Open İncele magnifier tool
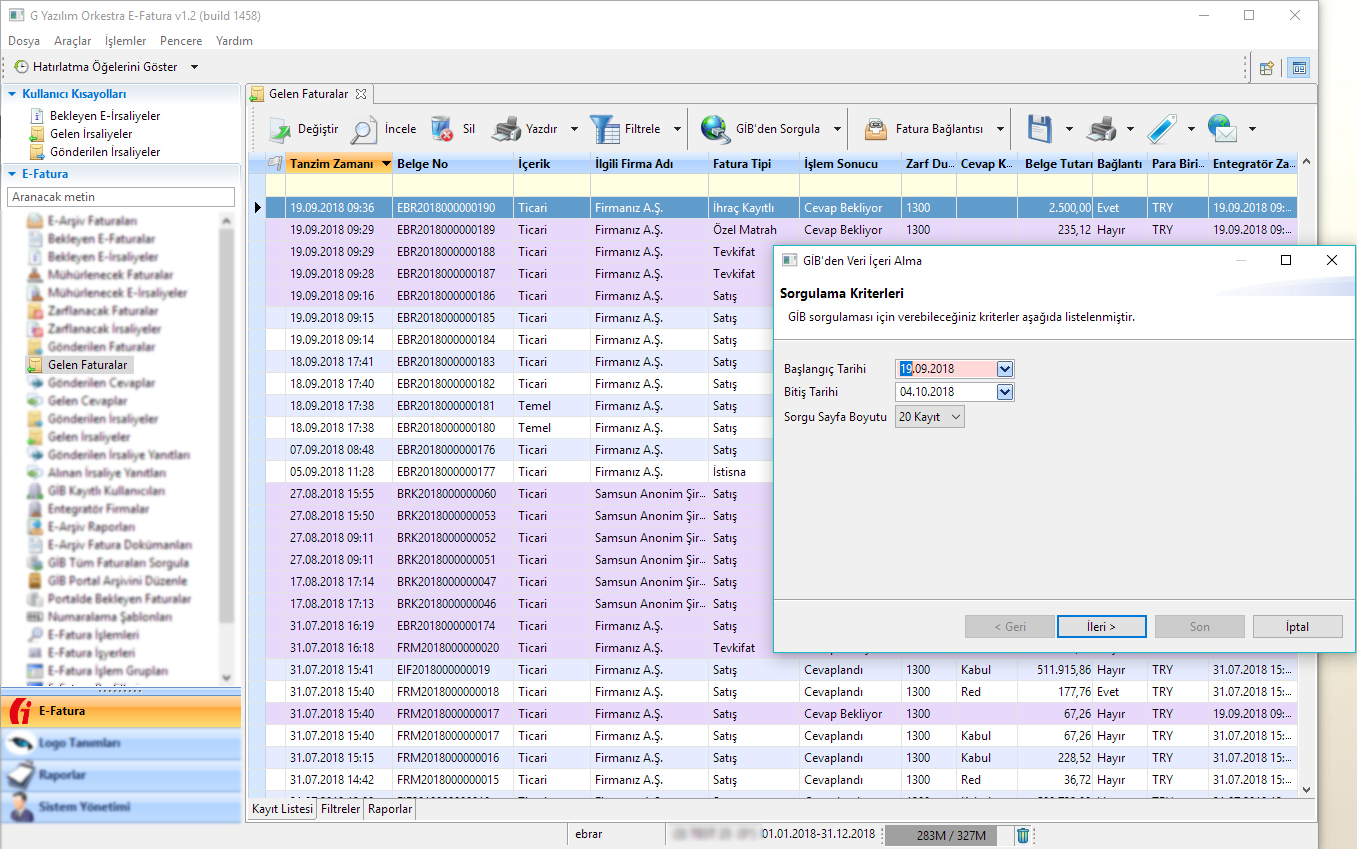 click(x=364, y=129)
